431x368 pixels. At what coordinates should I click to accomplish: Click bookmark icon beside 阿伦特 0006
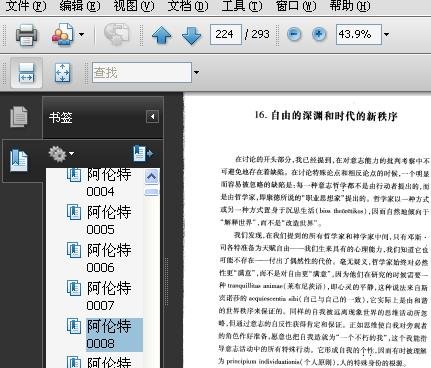point(74,250)
